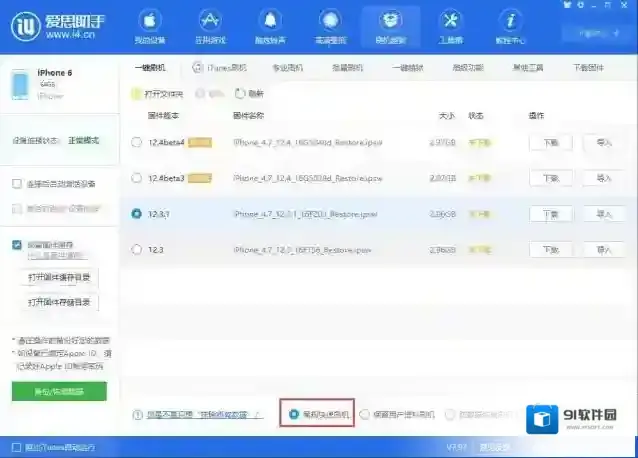The width and height of the screenshot is (638, 458).
Task: Toggle the auto-activate device after connection checkbox
Action: [x=17, y=184]
